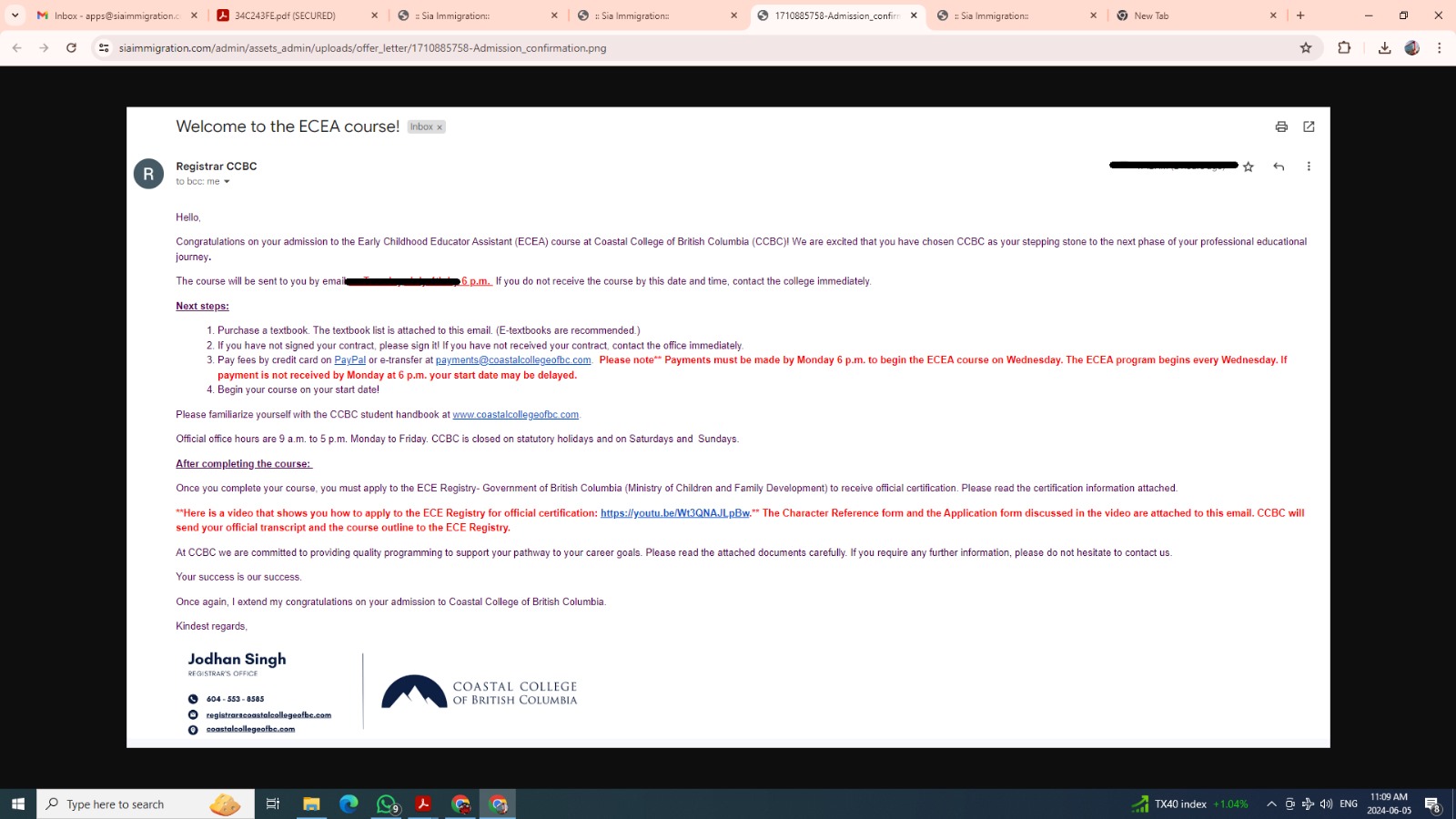Screen dimensions: 1456x819
Task: Go forward in browser history
Action: click(x=44, y=48)
